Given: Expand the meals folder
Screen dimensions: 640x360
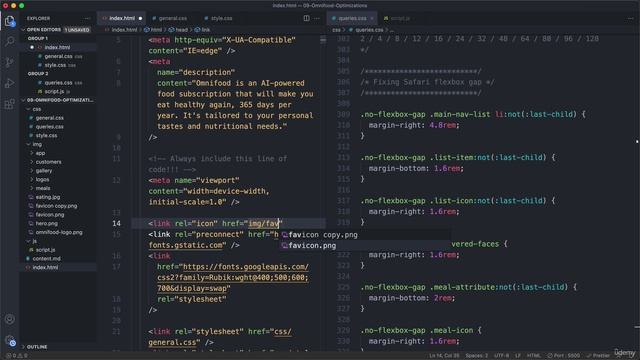Looking at the screenshot, I should pos(42,188).
